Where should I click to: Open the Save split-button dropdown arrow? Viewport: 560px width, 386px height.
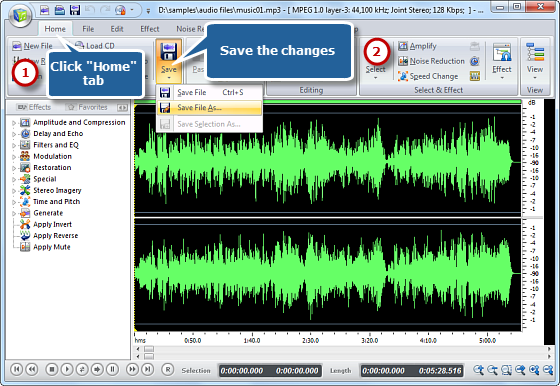[x=169, y=78]
